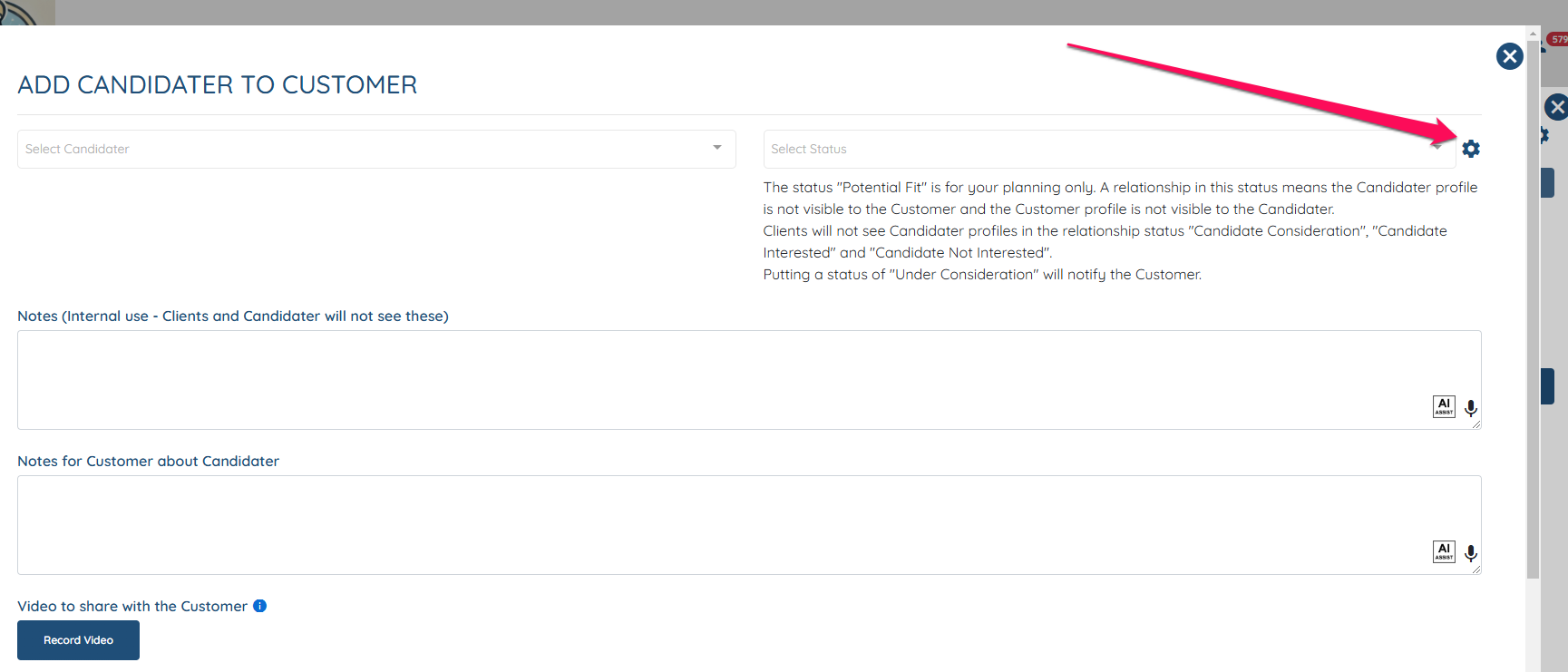Screen dimensions: 1568x672
Task: Click the 'ADD CANDIDATER TO CUSTOMER' heading
Action: click(218, 84)
